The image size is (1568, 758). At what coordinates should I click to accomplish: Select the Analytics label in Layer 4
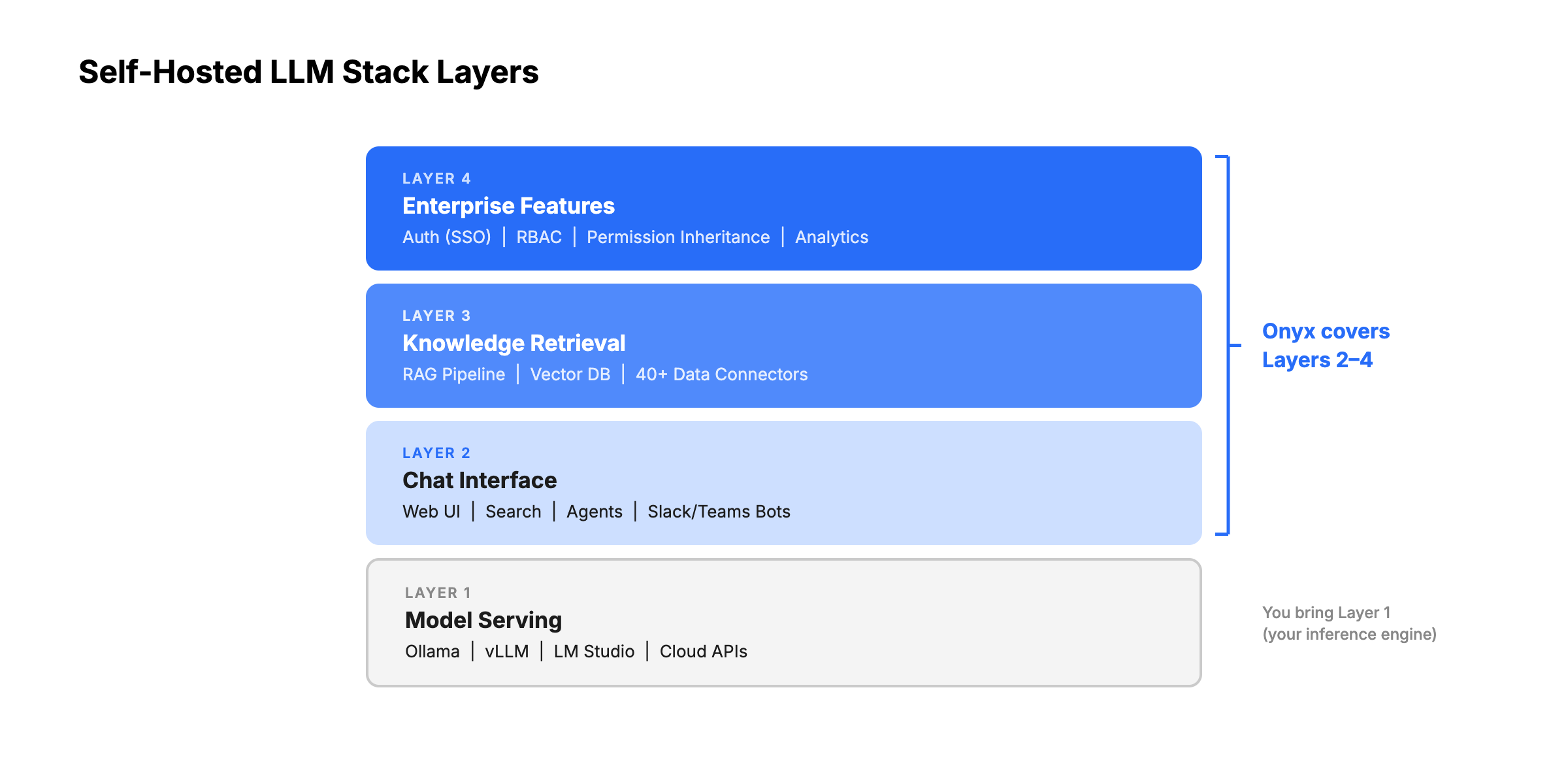click(831, 237)
